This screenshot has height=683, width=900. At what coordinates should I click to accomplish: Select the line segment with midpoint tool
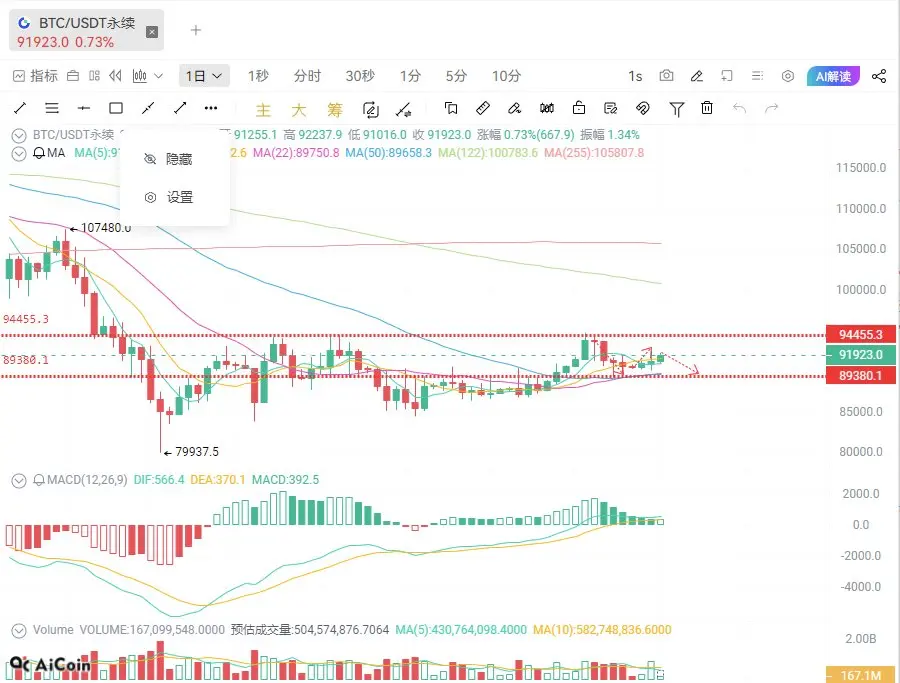click(148, 108)
